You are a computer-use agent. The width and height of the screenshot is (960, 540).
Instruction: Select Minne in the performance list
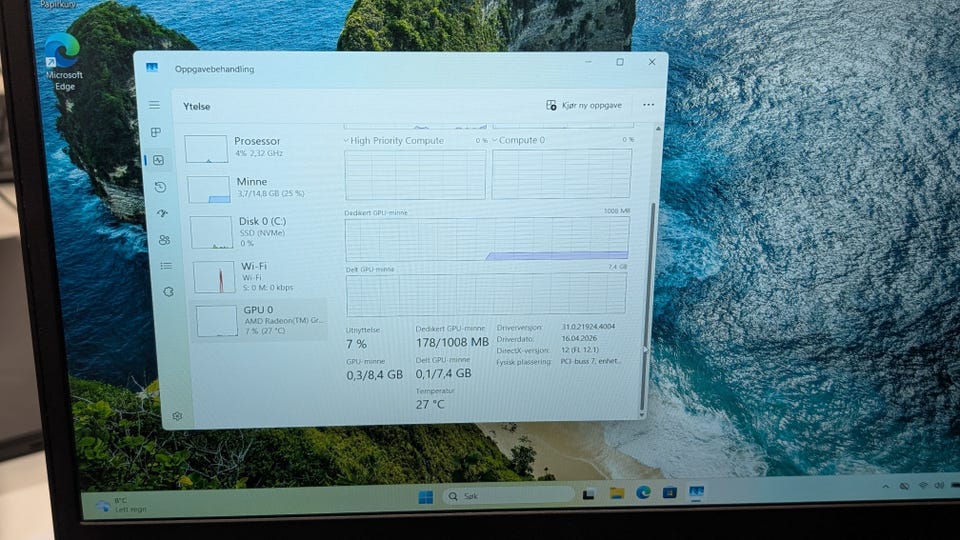click(257, 188)
